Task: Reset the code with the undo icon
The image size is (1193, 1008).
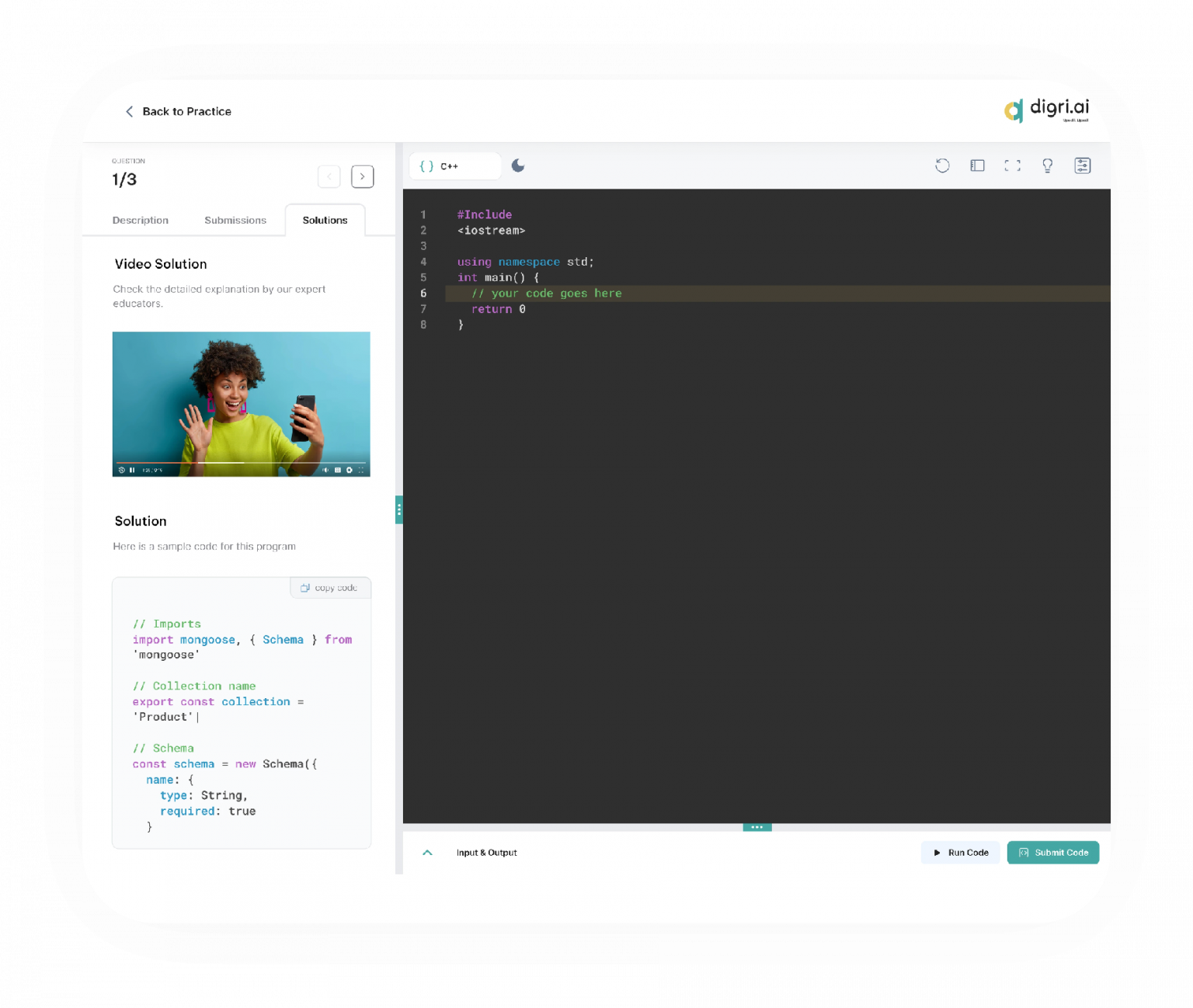Action: [942, 165]
